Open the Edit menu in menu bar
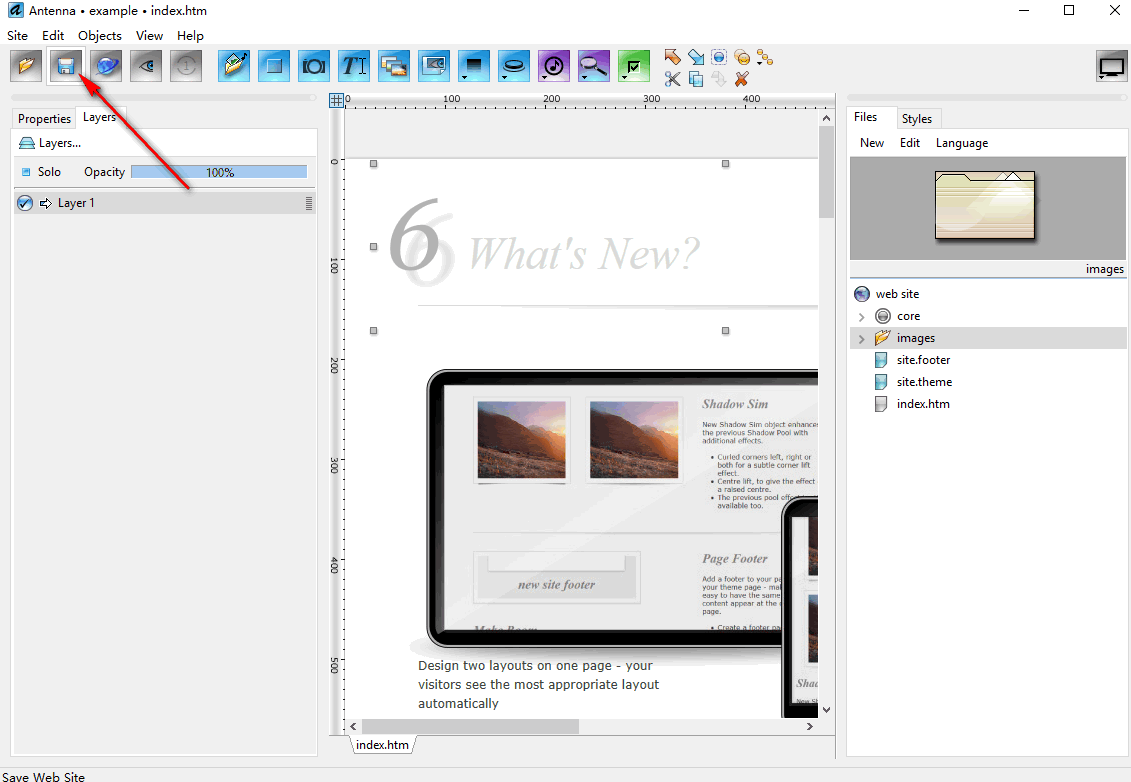Screen dimensions: 1131x782 pyautogui.click(x=53, y=35)
